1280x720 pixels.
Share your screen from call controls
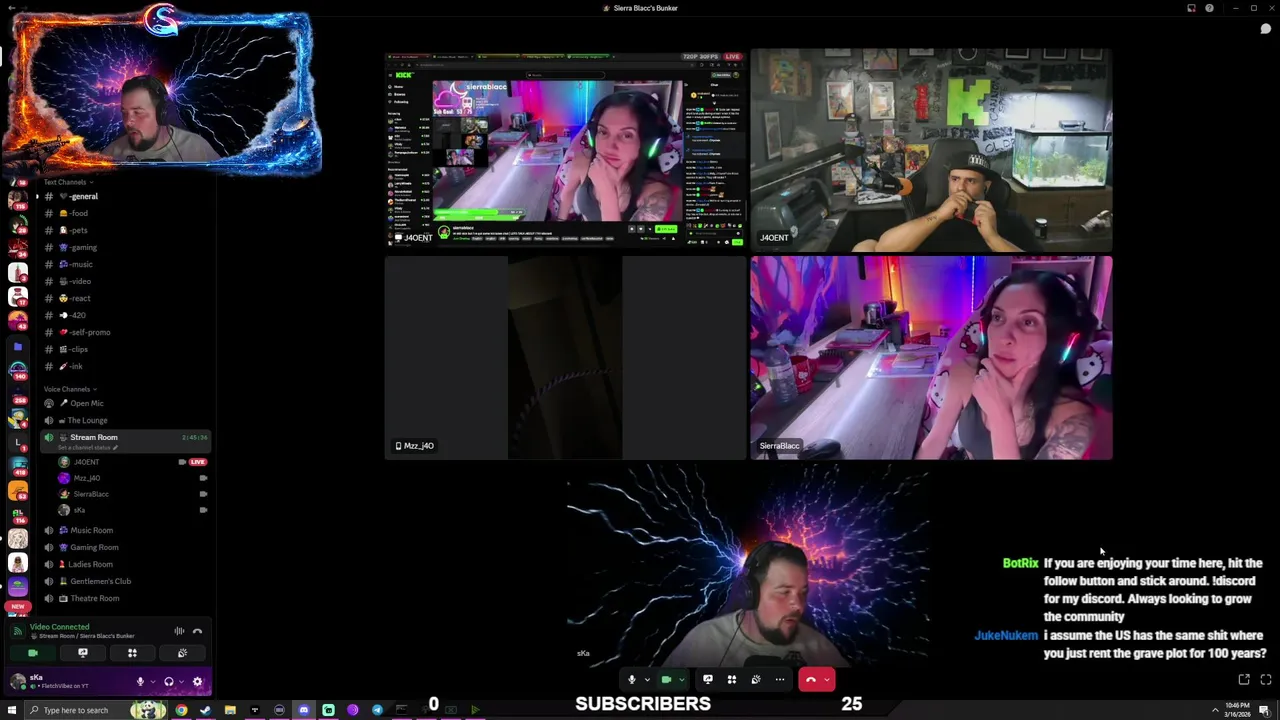[x=707, y=680]
